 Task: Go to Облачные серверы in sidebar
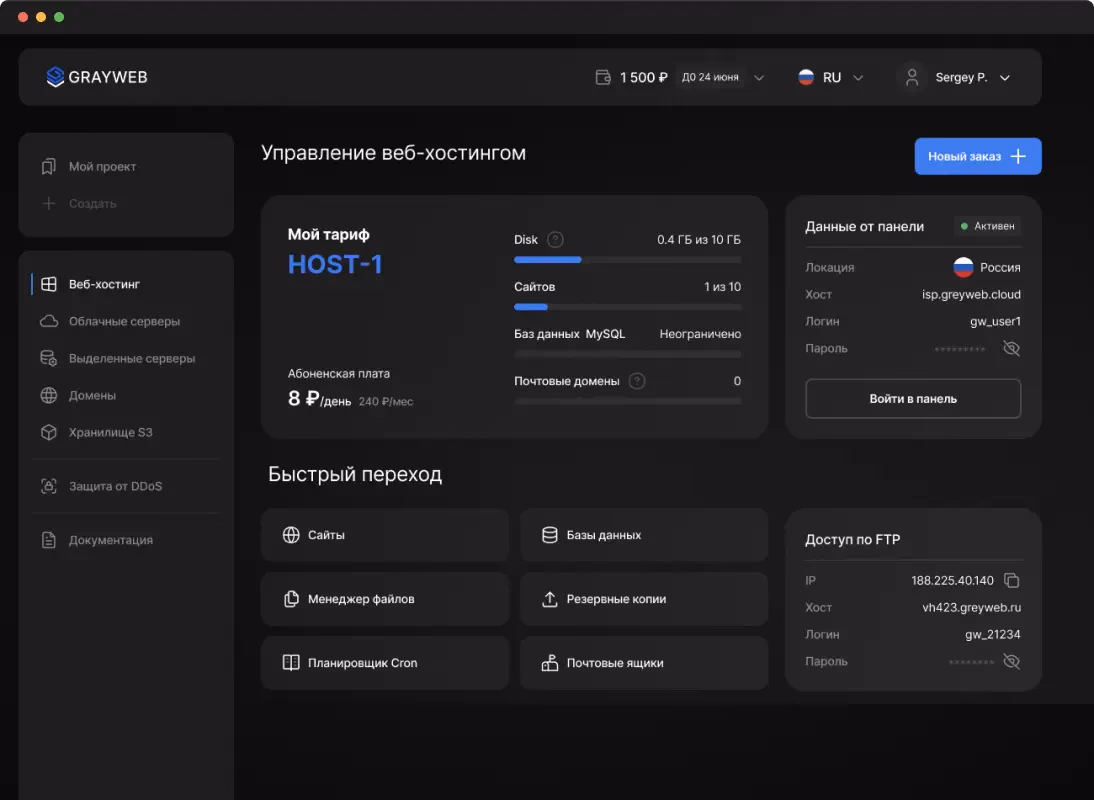pyautogui.click(x=126, y=322)
